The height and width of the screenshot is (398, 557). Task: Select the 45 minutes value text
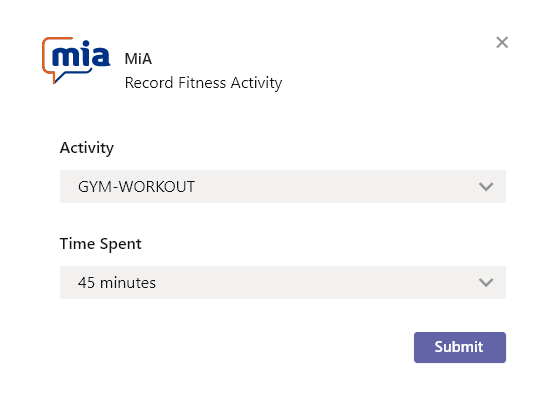(117, 283)
